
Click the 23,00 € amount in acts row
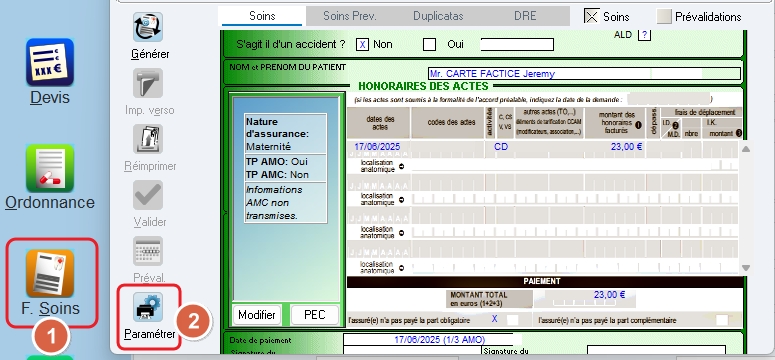pos(626,147)
